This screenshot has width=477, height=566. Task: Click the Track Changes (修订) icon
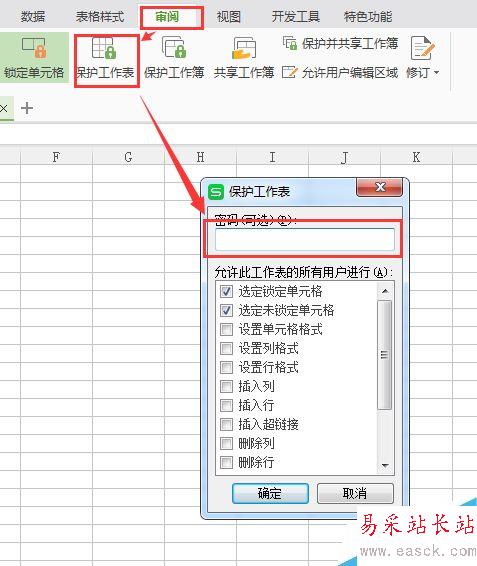click(x=422, y=48)
